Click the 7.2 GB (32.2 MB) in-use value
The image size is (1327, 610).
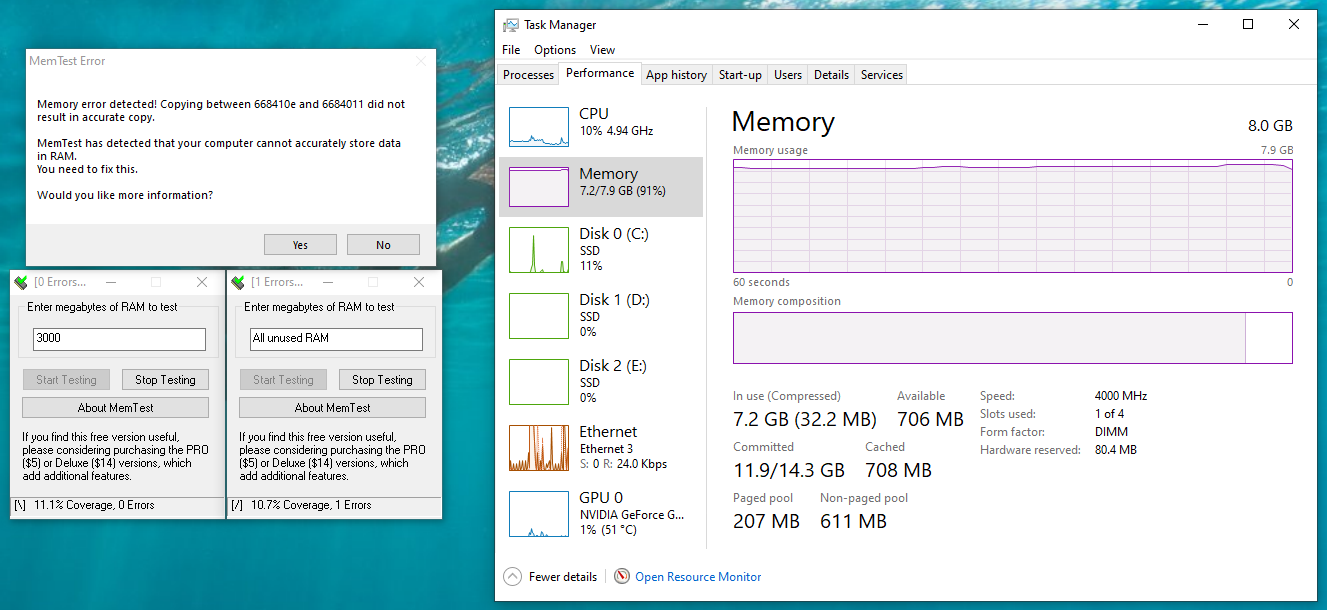(805, 419)
